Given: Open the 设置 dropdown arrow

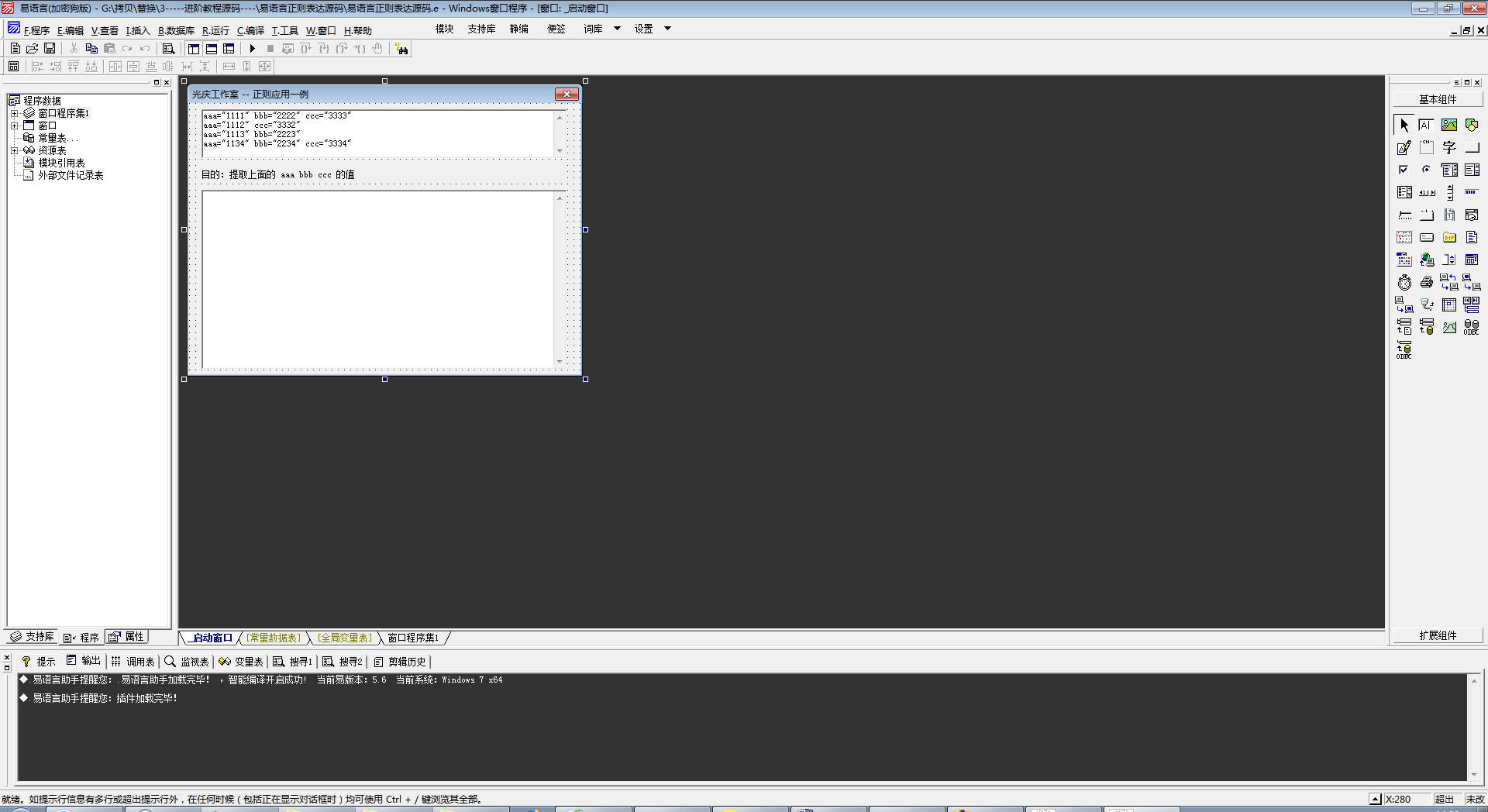Looking at the screenshot, I should tap(667, 29).
